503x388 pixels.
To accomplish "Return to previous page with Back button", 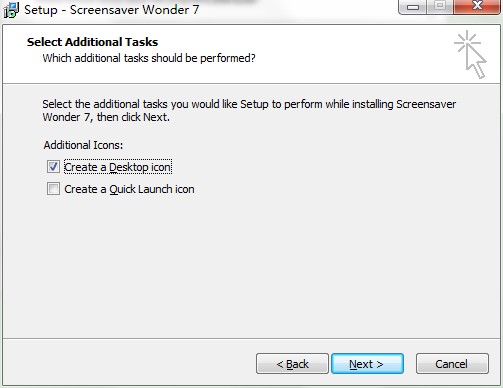I will [292, 364].
